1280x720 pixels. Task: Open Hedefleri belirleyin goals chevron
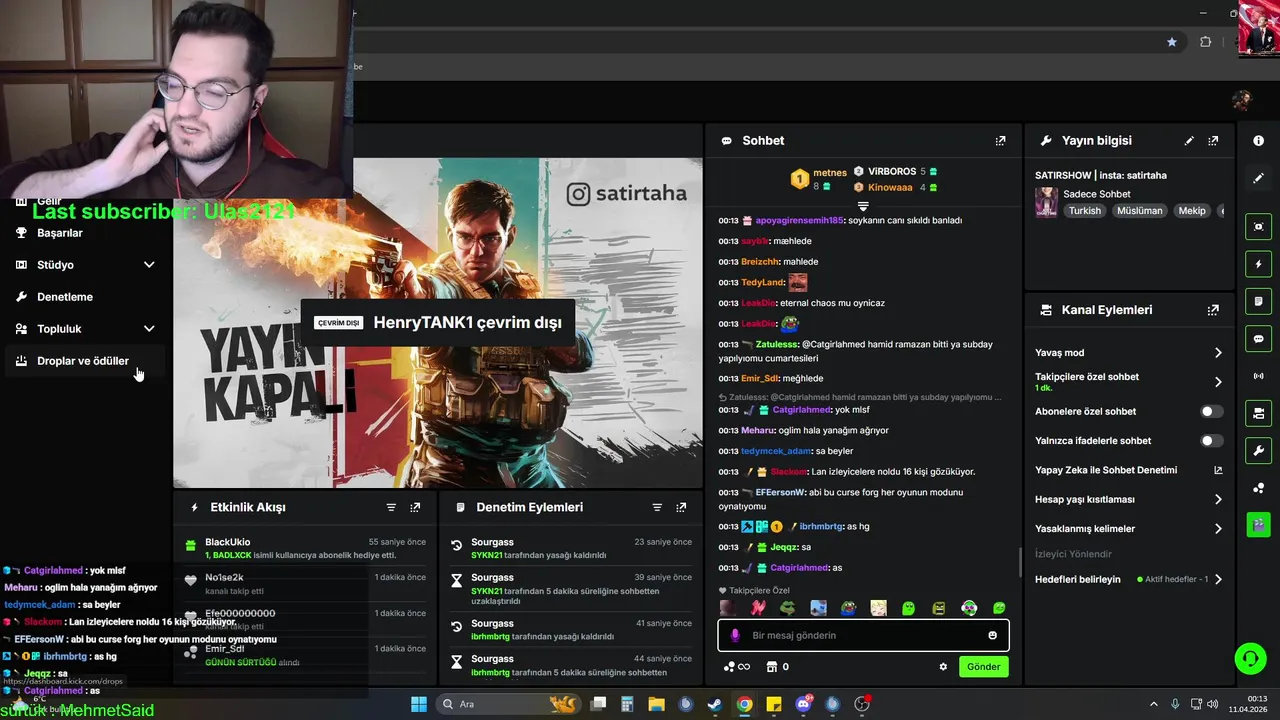pyautogui.click(x=1218, y=579)
